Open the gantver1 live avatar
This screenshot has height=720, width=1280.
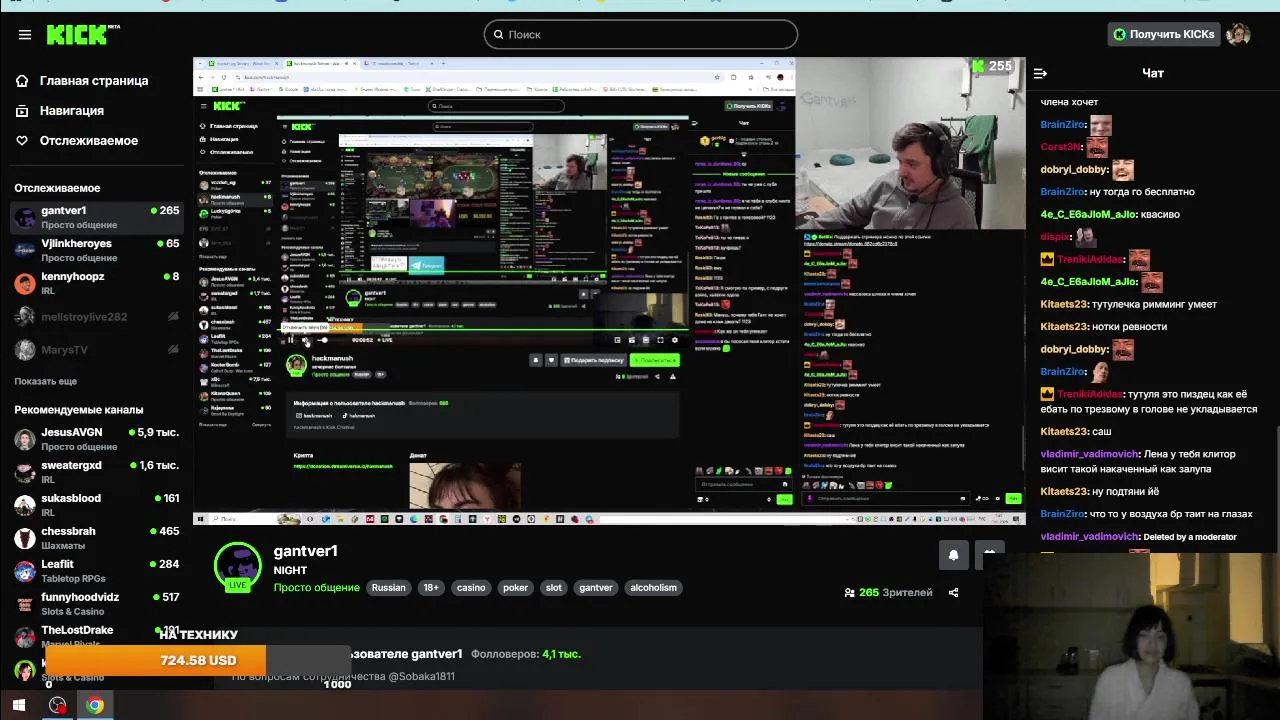click(x=238, y=567)
